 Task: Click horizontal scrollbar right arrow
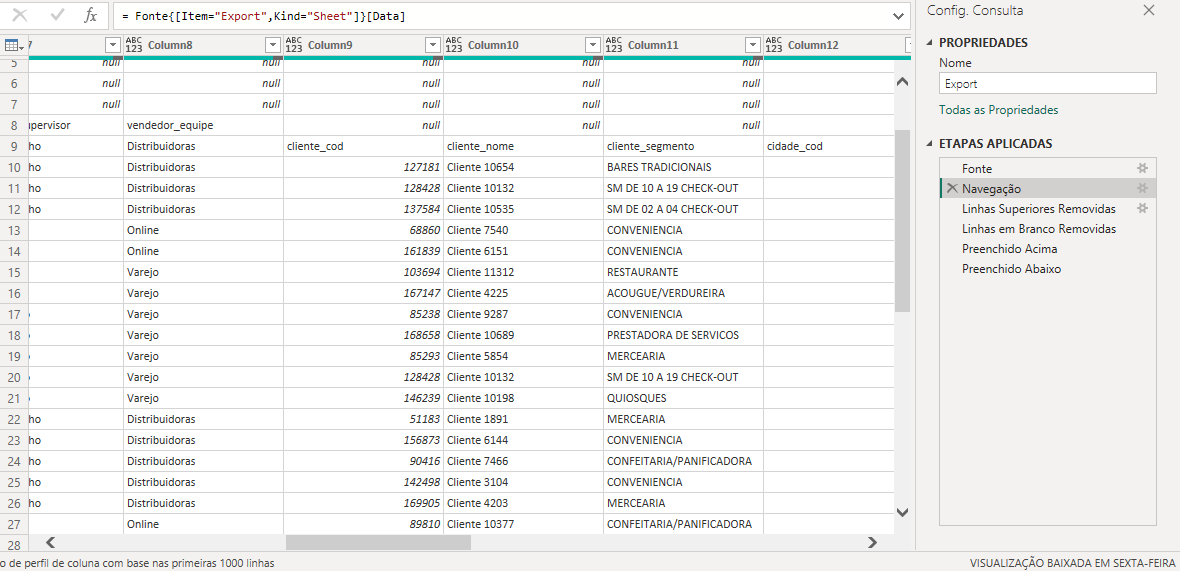[x=872, y=542]
